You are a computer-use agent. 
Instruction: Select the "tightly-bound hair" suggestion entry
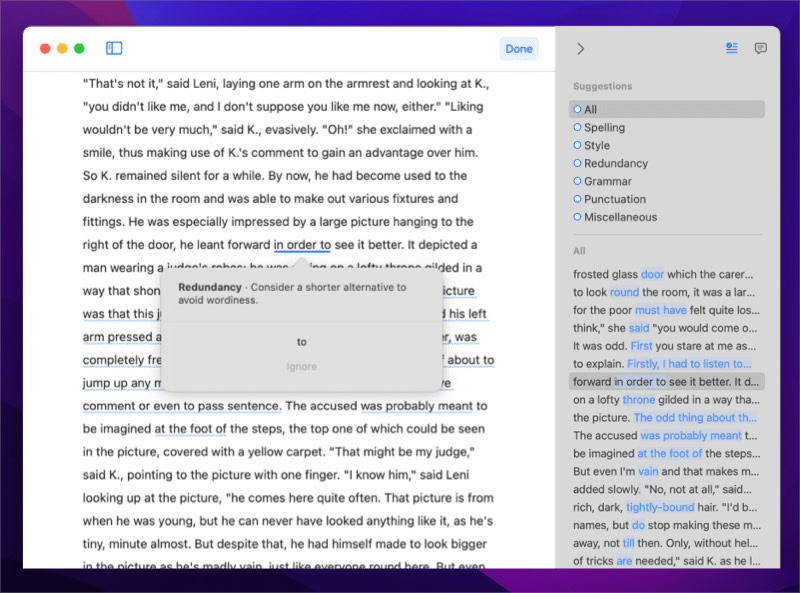pyautogui.click(x=666, y=507)
